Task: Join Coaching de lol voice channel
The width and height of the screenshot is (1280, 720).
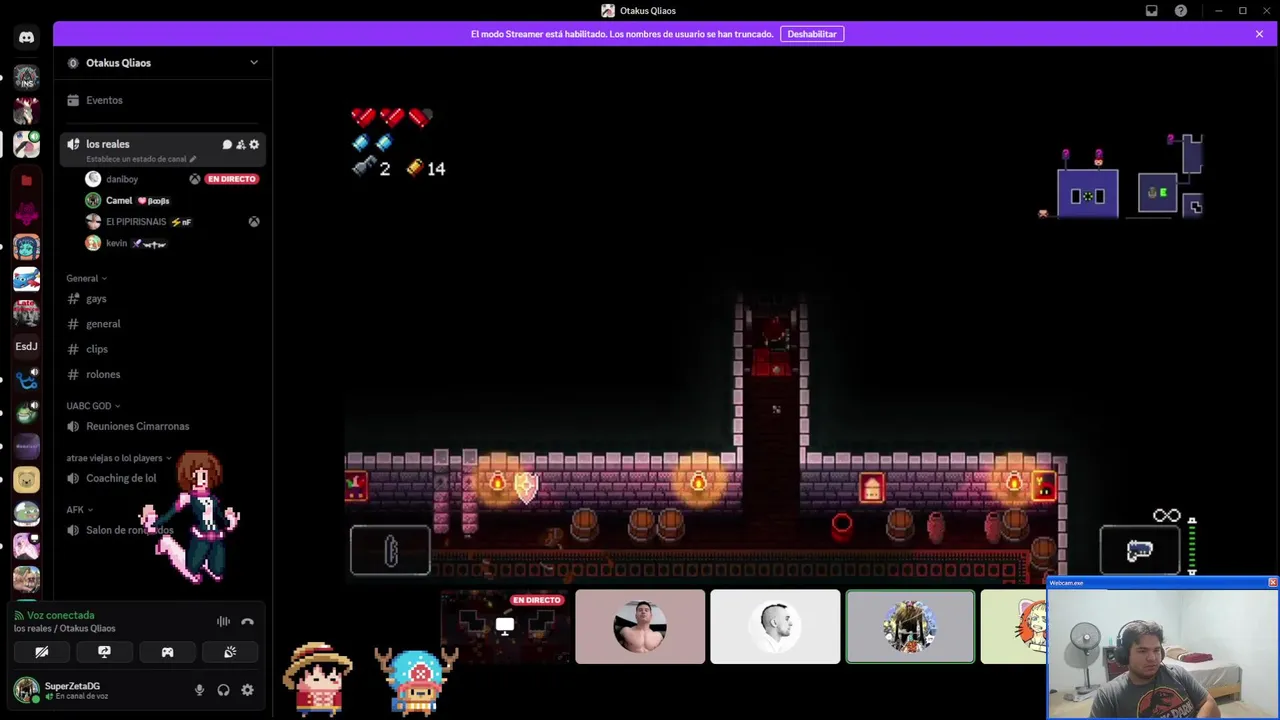Action: 121,478
